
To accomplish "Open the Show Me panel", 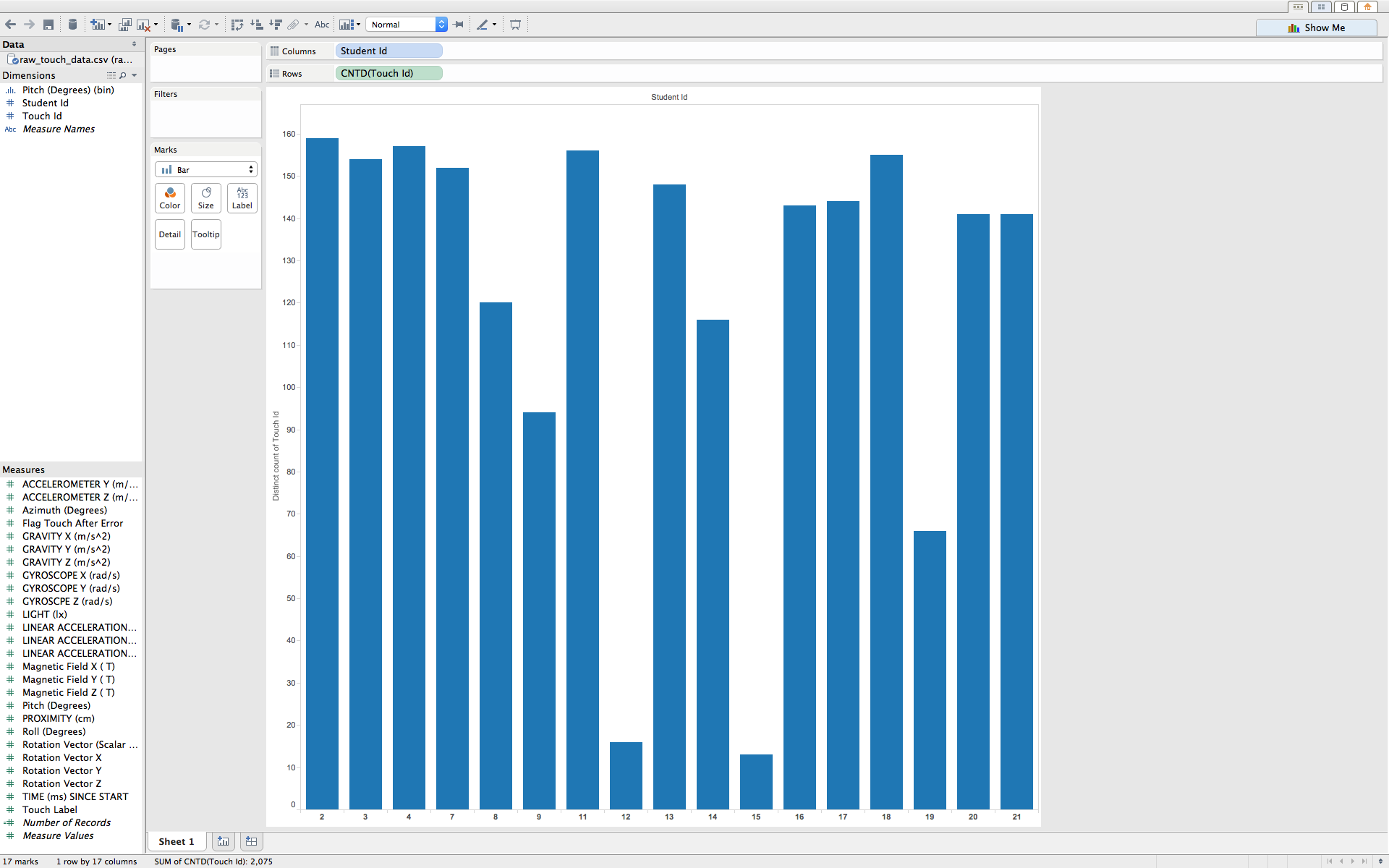I will pos(1316,27).
